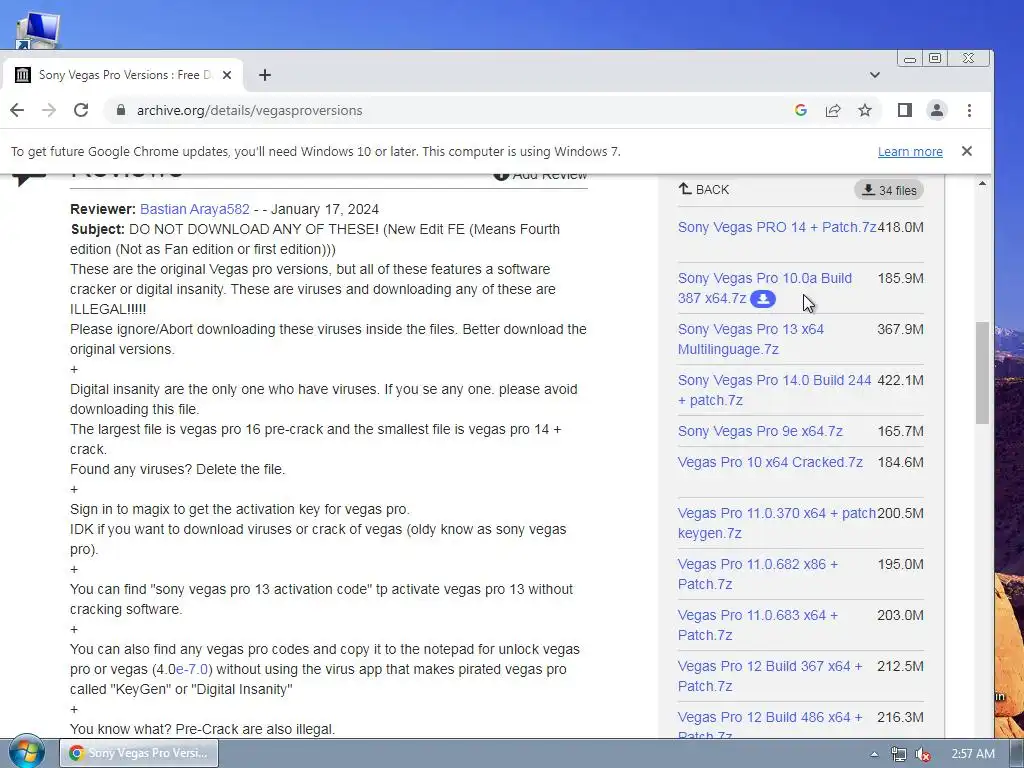Image resolution: width=1024 pixels, height=768 pixels.
Task: View site information via the lock icon
Action: tap(120, 110)
